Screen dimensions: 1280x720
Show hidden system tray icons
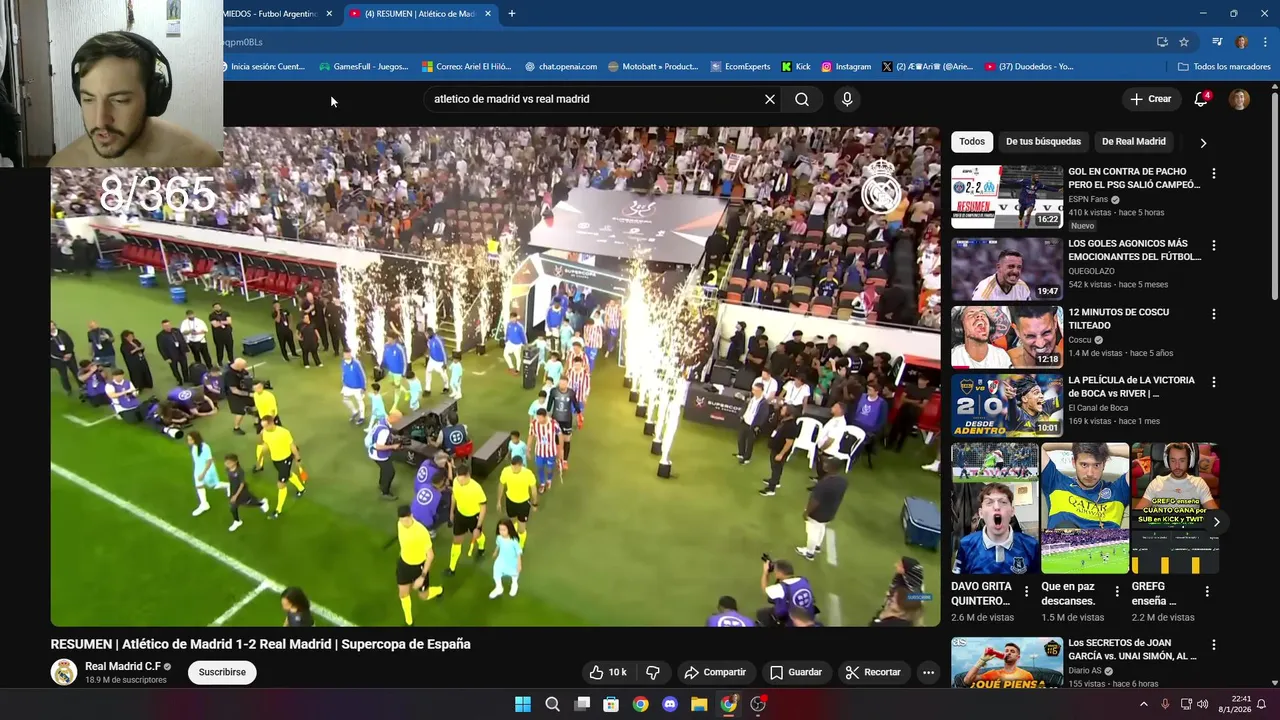click(1144, 704)
